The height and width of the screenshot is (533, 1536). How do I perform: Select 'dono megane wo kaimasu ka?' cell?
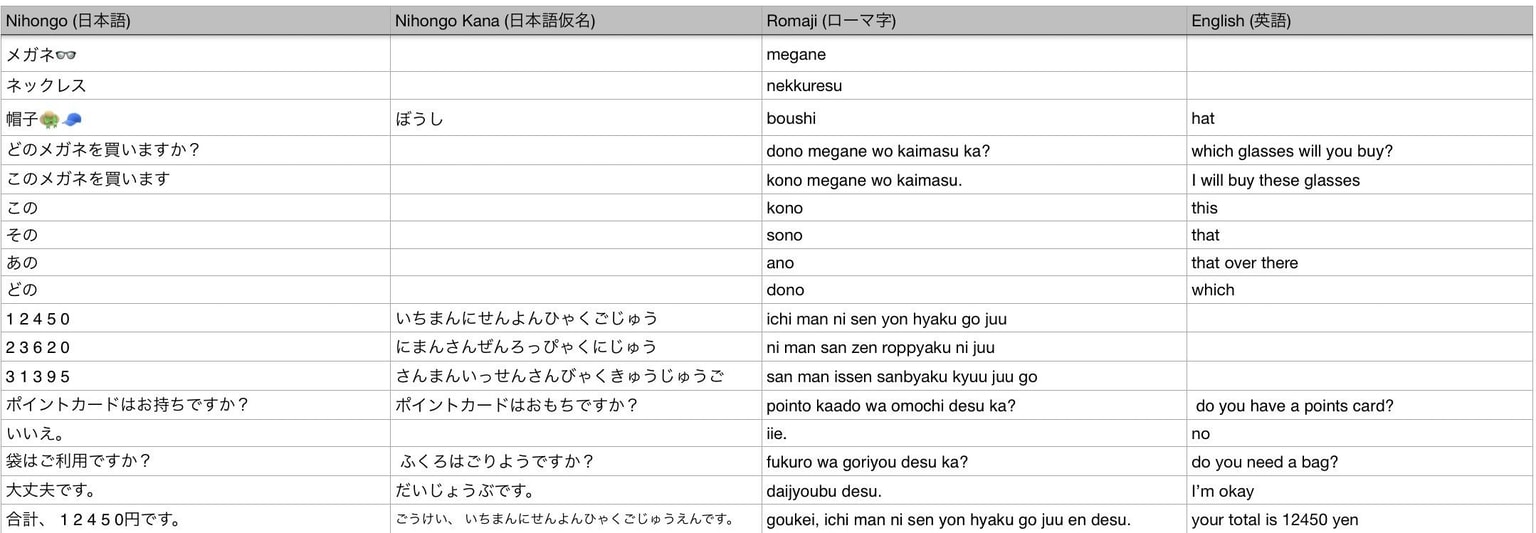974,150
